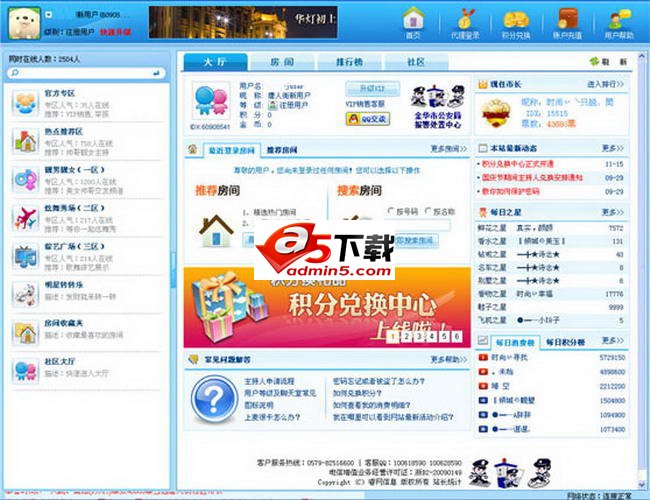This screenshot has width=650, height=500.
Task: Switch to the 大厅 tab
Action: click(216, 62)
